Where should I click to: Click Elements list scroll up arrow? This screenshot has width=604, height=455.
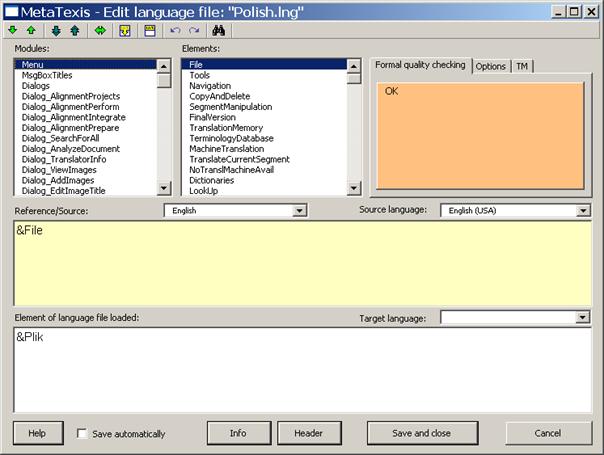354,66
